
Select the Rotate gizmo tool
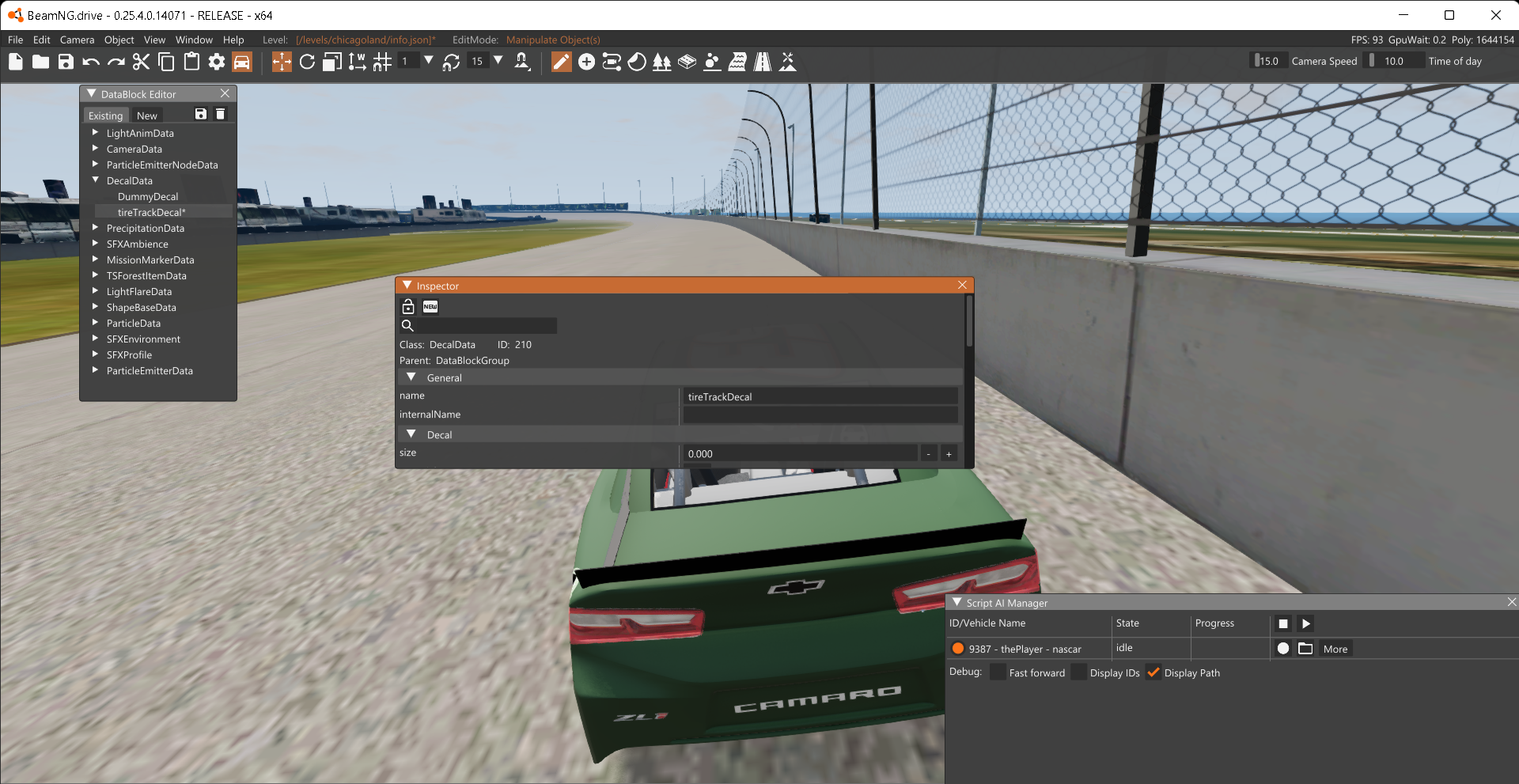307,62
